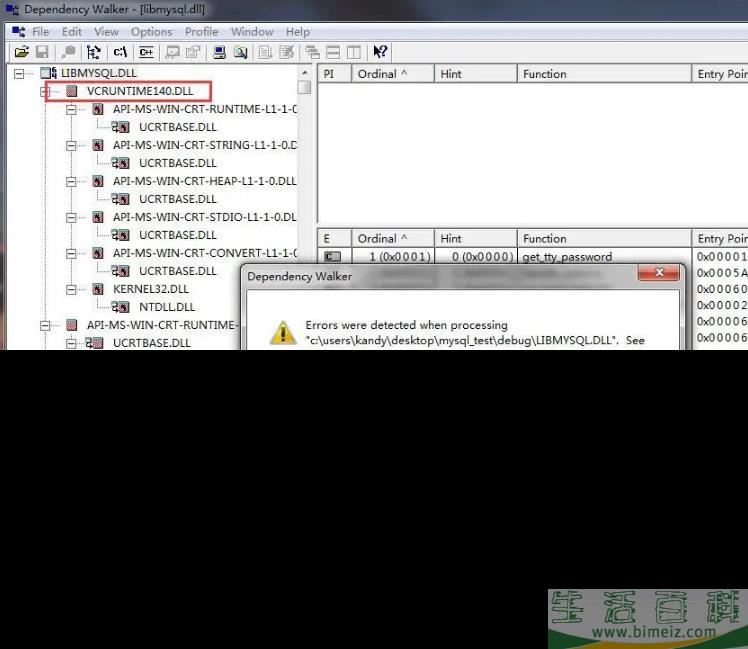
Task: Sort exports list by E column header
Action: (x=334, y=239)
